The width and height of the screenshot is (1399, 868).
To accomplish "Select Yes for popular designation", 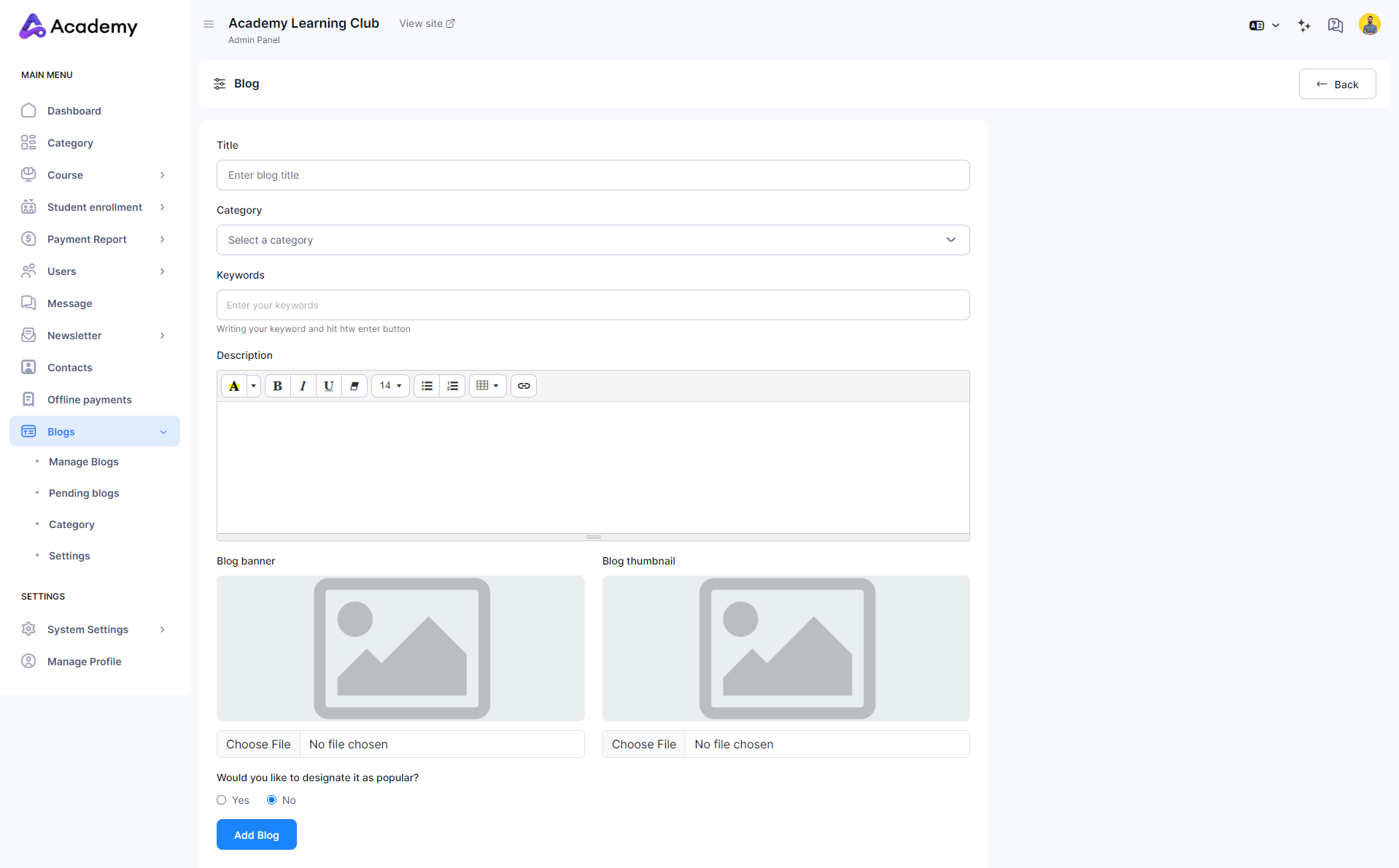I will 222,800.
